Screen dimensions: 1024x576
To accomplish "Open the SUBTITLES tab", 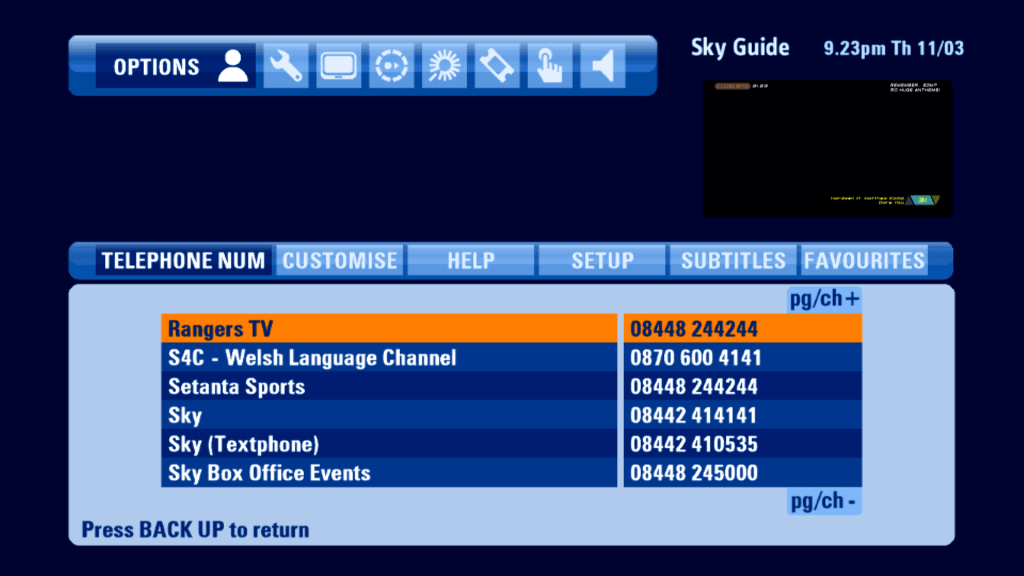I will pyautogui.click(x=733, y=261).
